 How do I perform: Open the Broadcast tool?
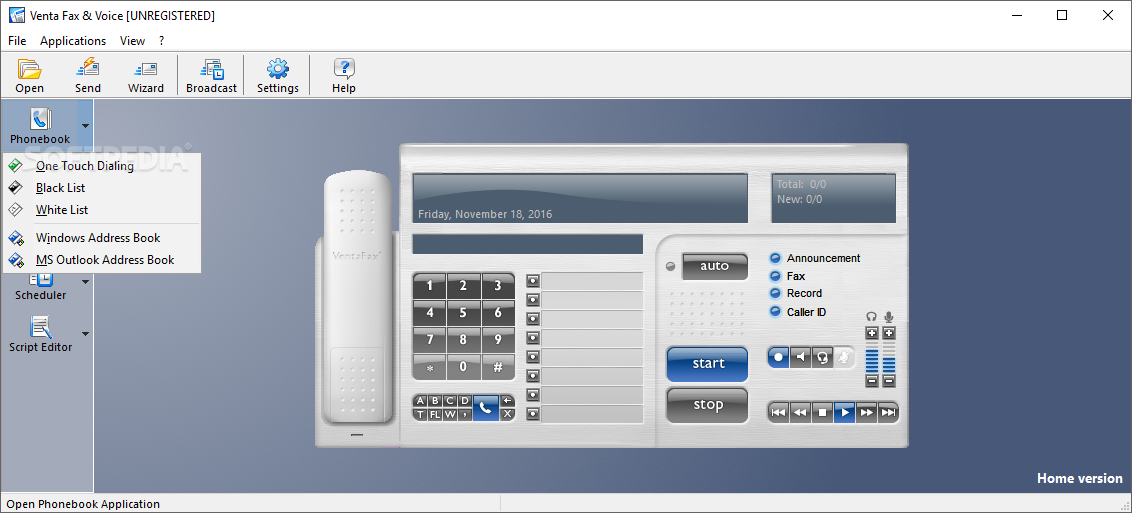[x=212, y=76]
